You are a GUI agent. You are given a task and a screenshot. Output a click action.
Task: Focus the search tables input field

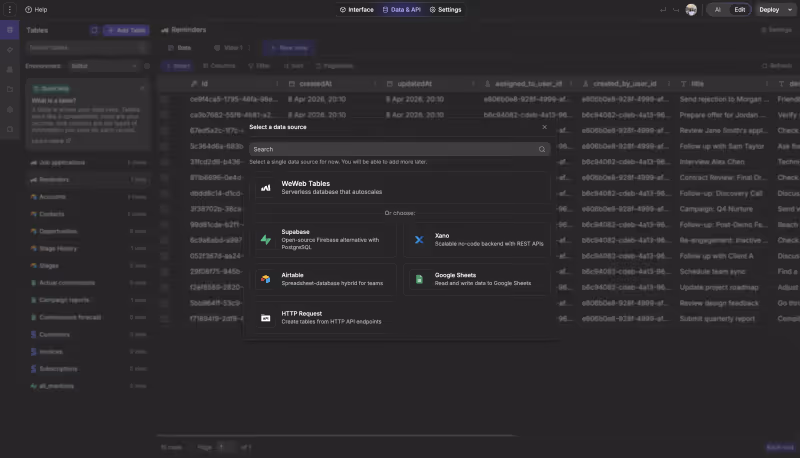coord(87,47)
